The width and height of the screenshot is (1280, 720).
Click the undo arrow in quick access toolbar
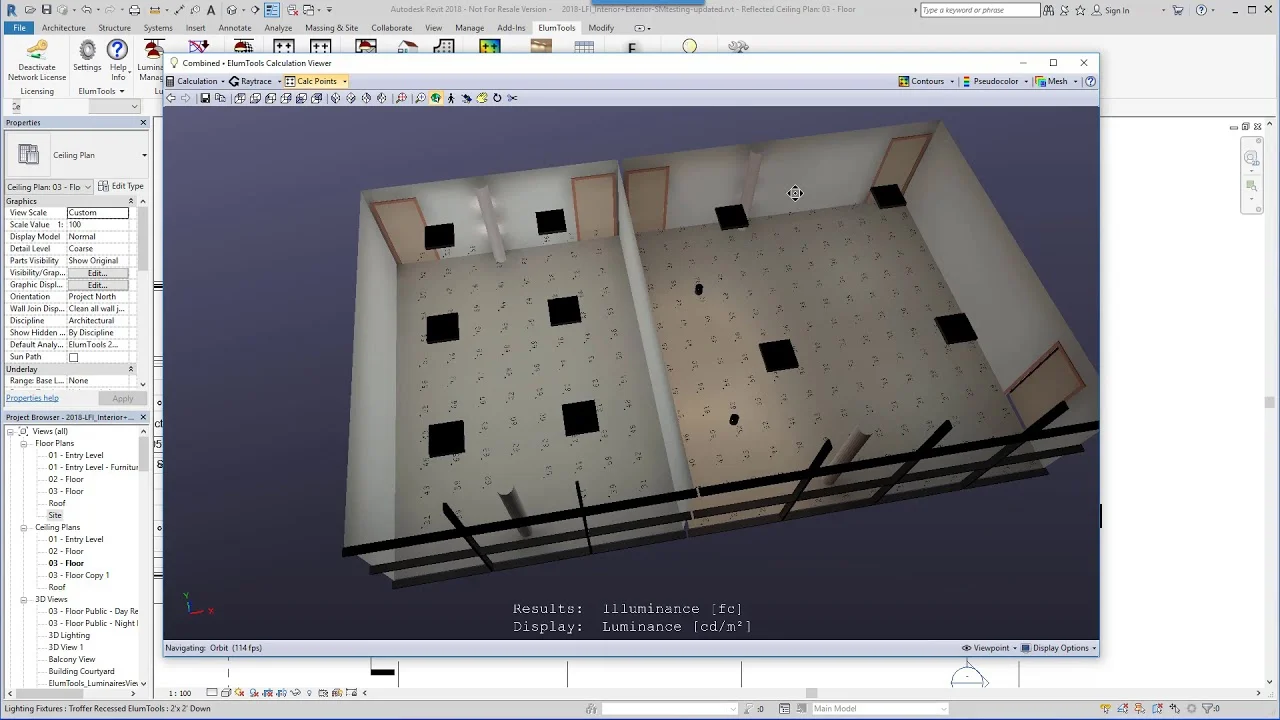click(86, 10)
